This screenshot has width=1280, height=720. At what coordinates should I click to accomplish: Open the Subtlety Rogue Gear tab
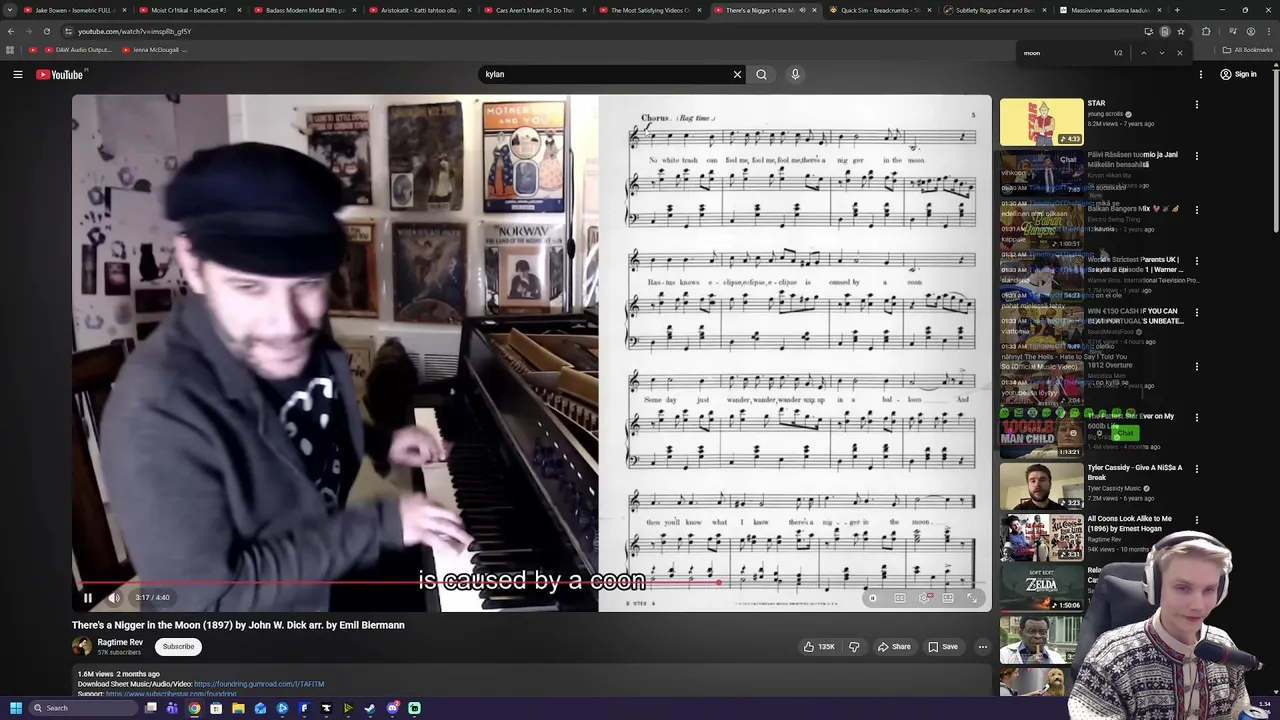(995, 10)
